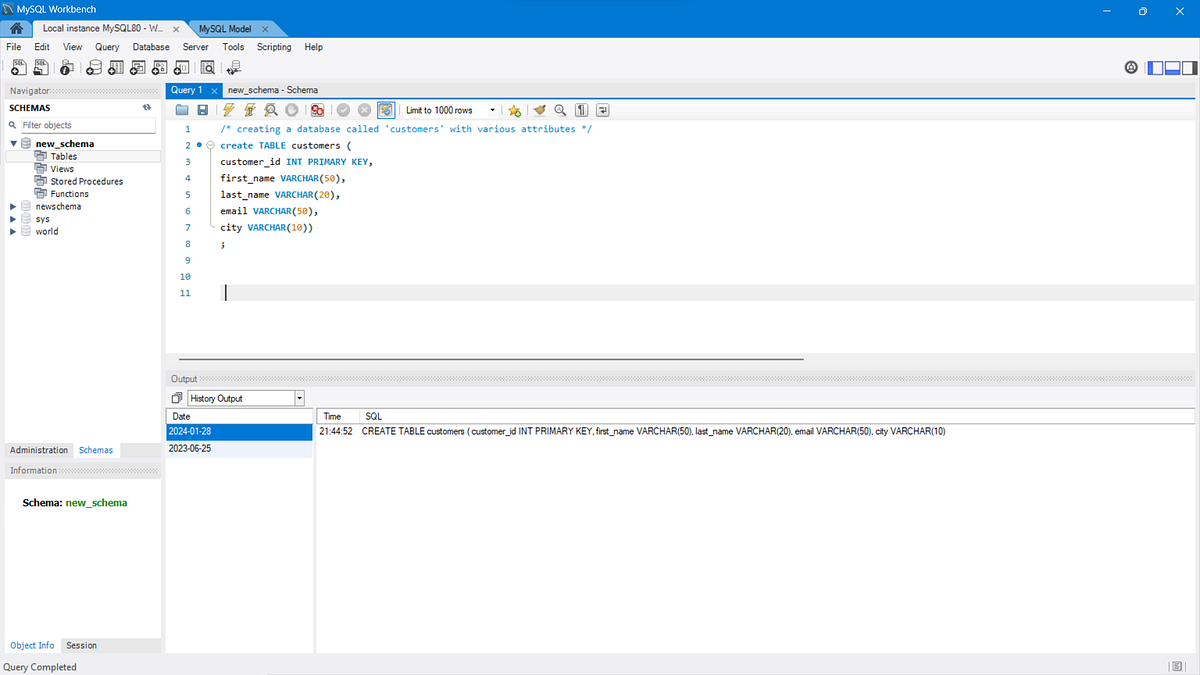Change the History Output dropdown selection
Screen dimensions: 1200x675
(x=298, y=397)
